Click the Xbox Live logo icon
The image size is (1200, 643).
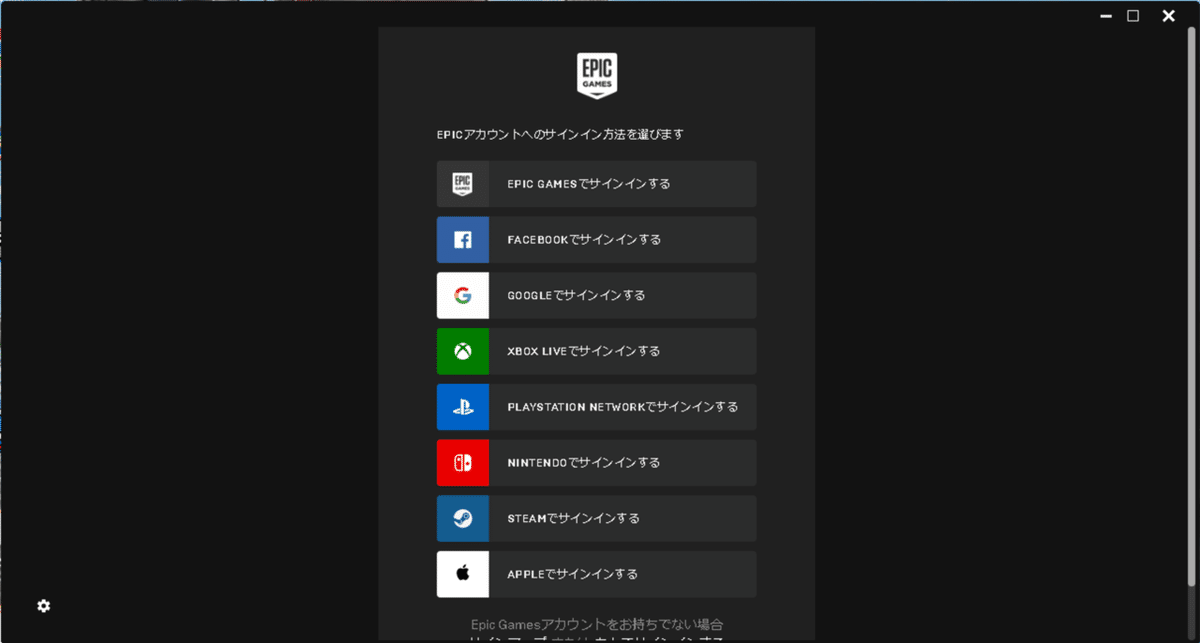(x=462, y=351)
